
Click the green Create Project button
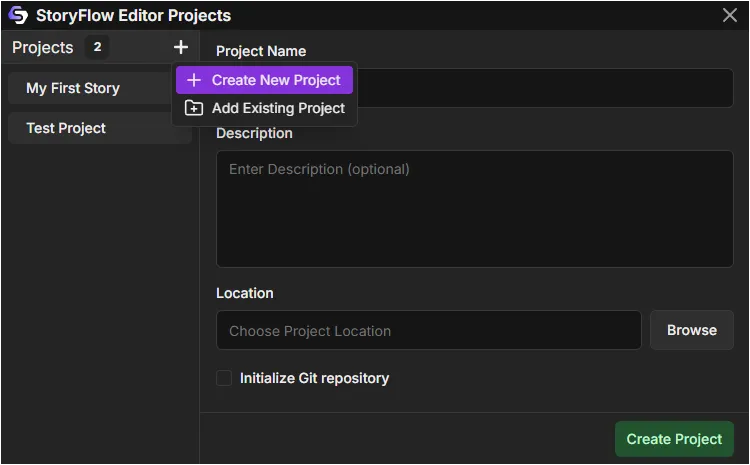(674, 439)
